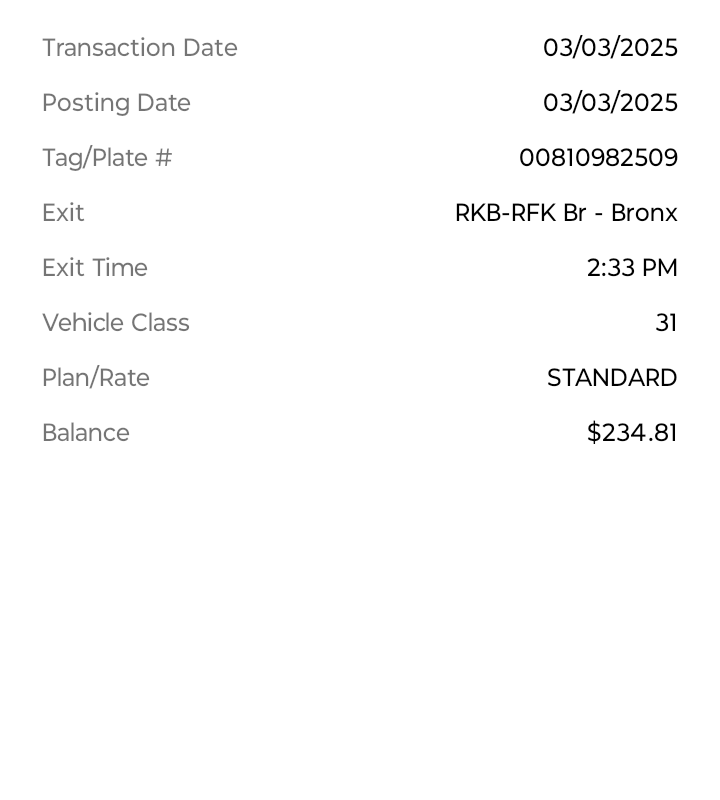Click the Vehicle Class label
The height and width of the screenshot is (800, 720).
click(x=116, y=323)
